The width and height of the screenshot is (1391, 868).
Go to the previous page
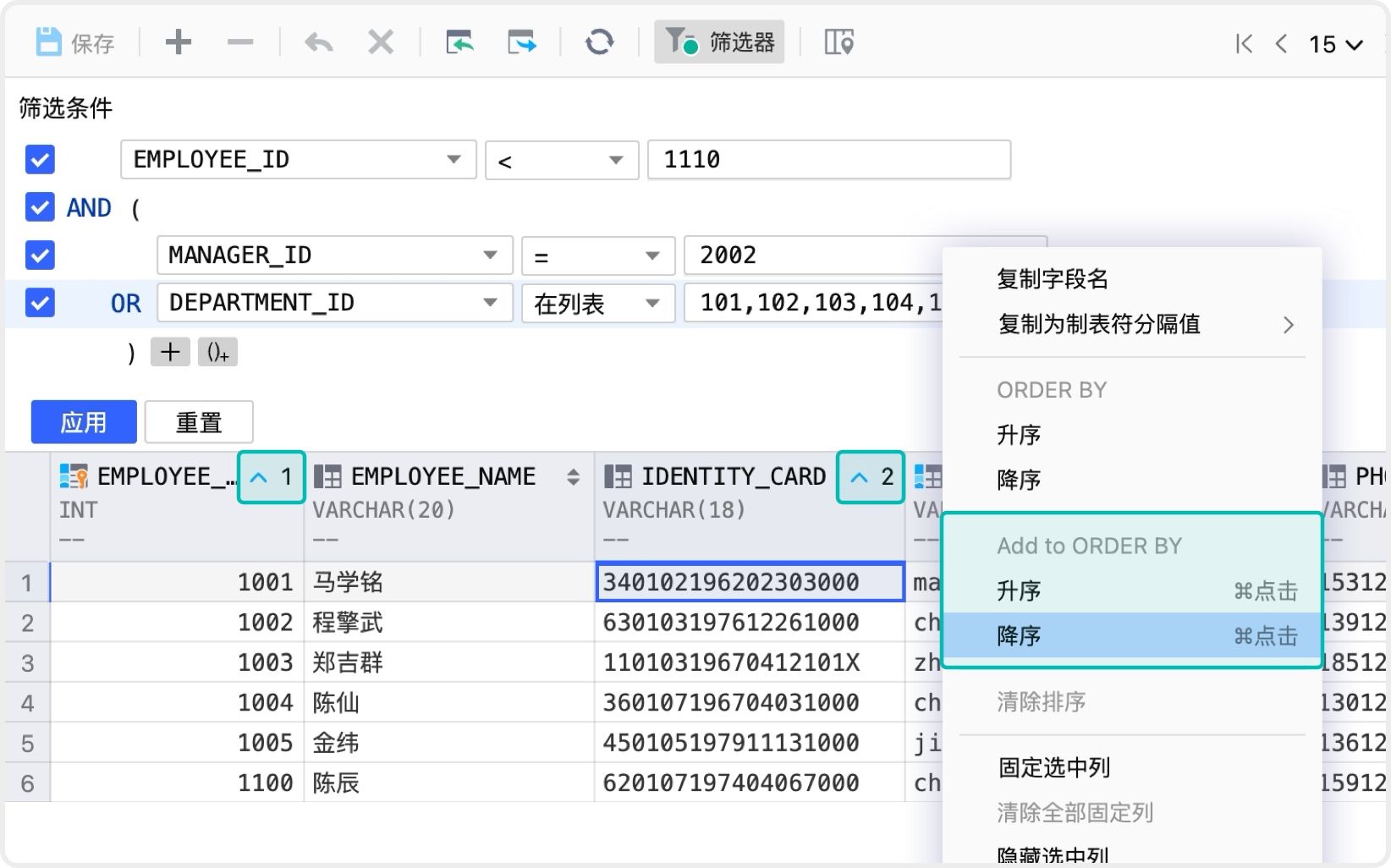[1281, 44]
